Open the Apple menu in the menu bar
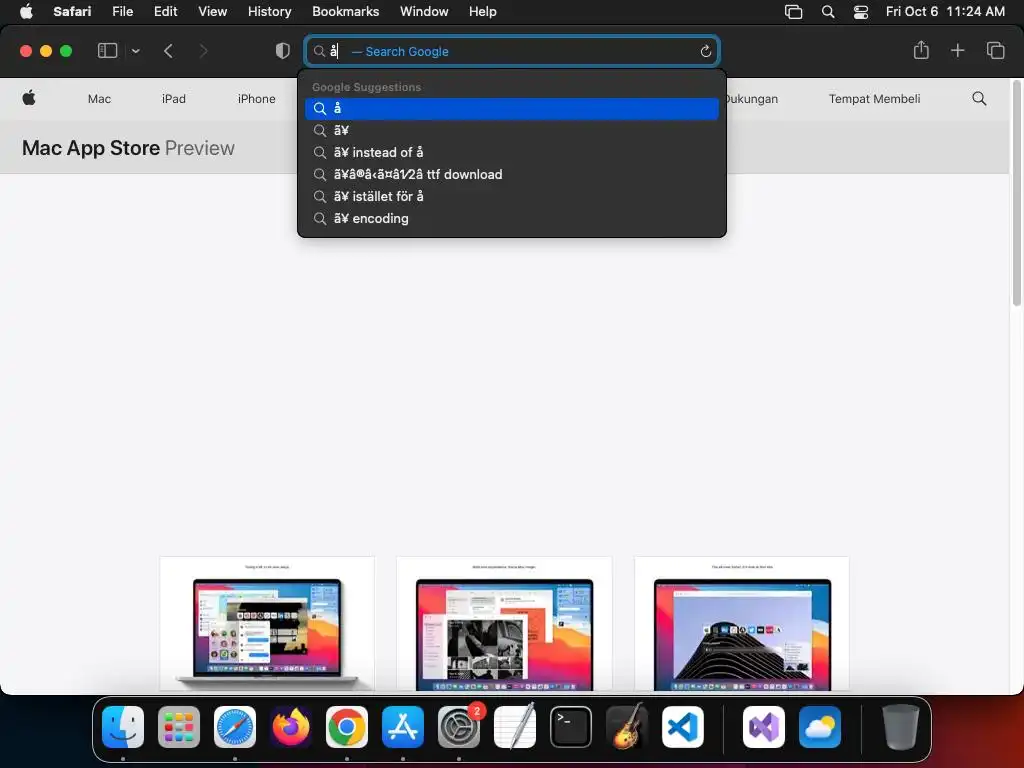Image resolution: width=1024 pixels, height=768 pixels. coord(26,12)
